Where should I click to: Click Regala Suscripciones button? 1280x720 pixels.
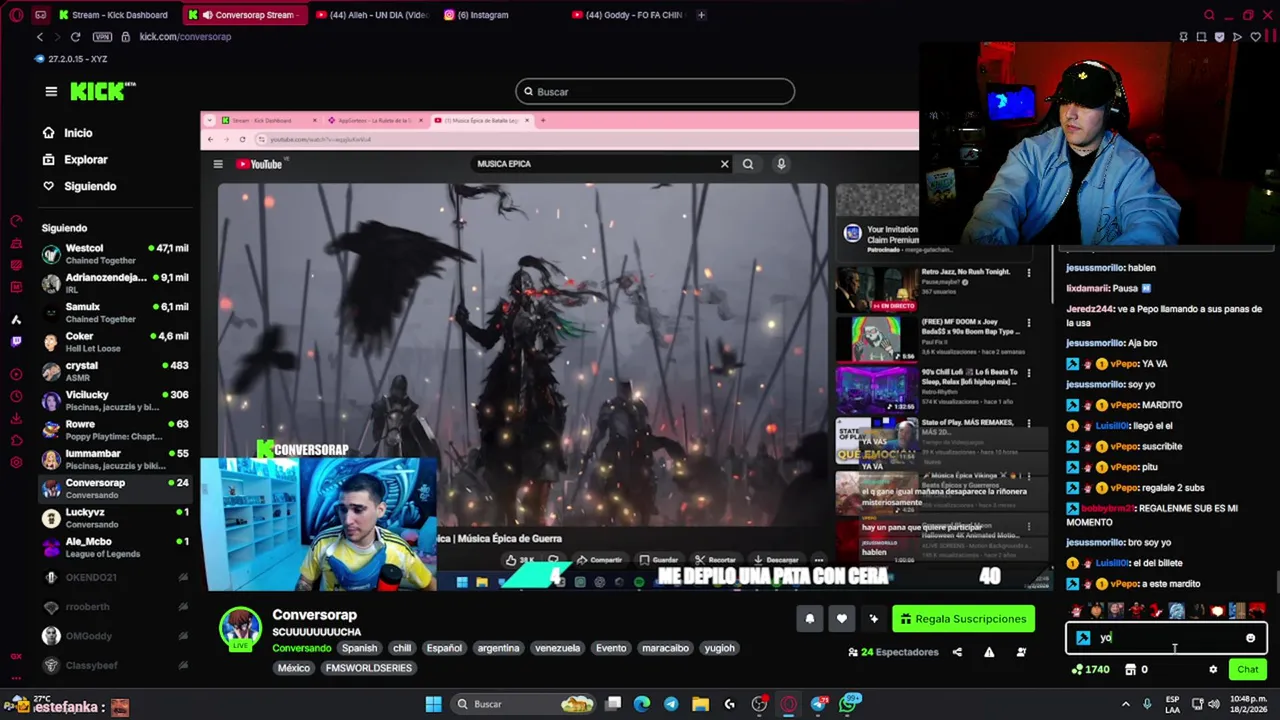[963, 619]
